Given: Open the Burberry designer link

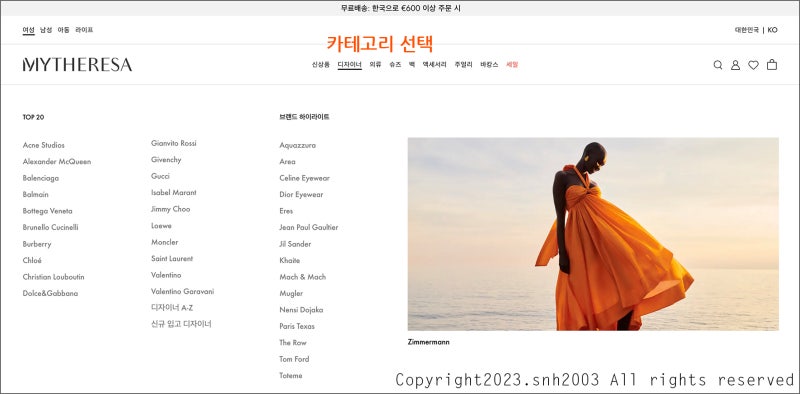Looking at the screenshot, I should tap(37, 244).
